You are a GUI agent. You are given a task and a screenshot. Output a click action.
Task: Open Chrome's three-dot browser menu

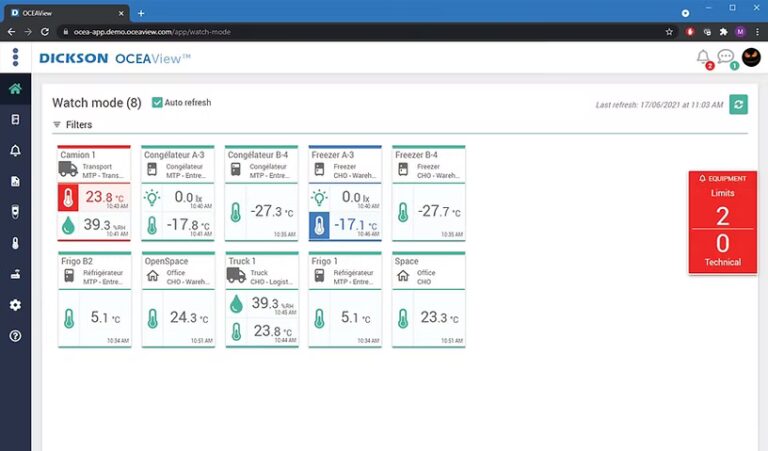[757, 31]
